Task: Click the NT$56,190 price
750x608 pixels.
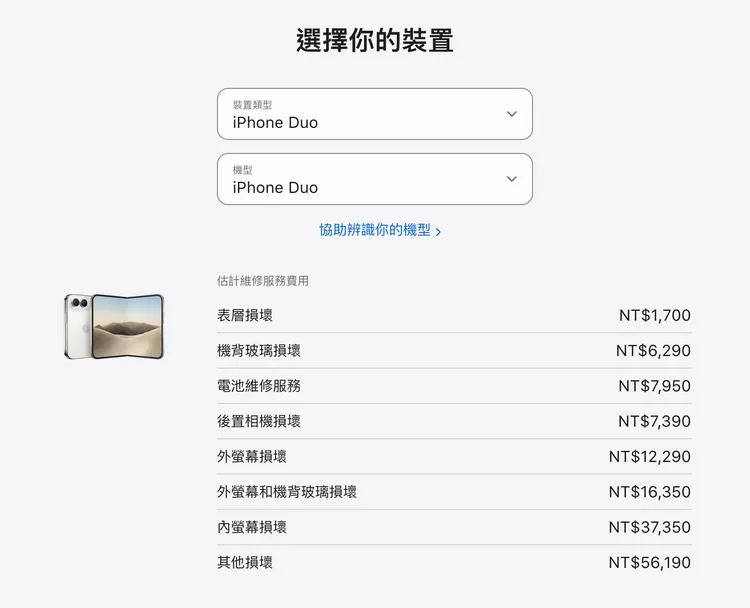Action: coord(650,563)
